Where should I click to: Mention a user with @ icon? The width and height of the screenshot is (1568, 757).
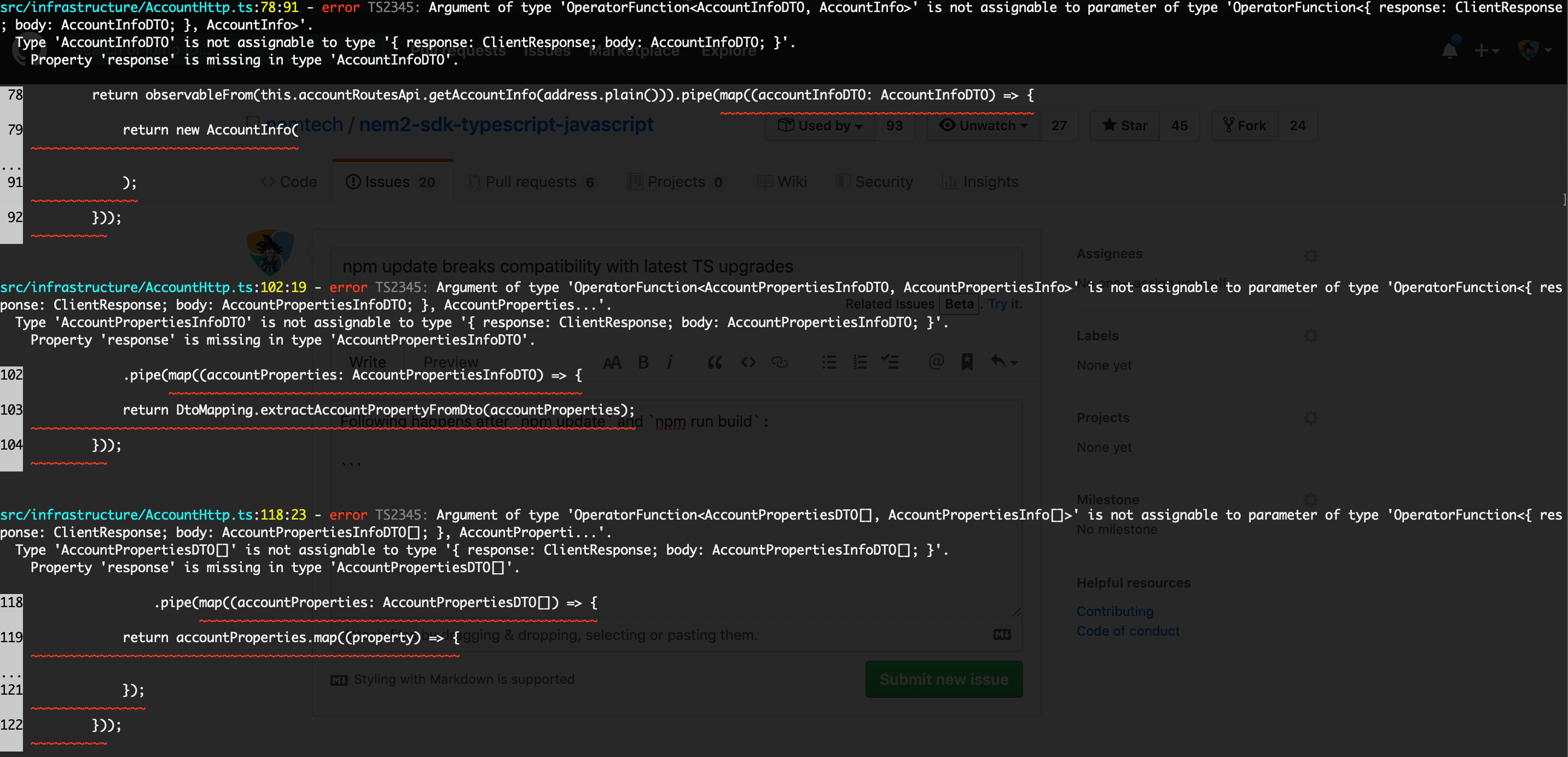936,362
